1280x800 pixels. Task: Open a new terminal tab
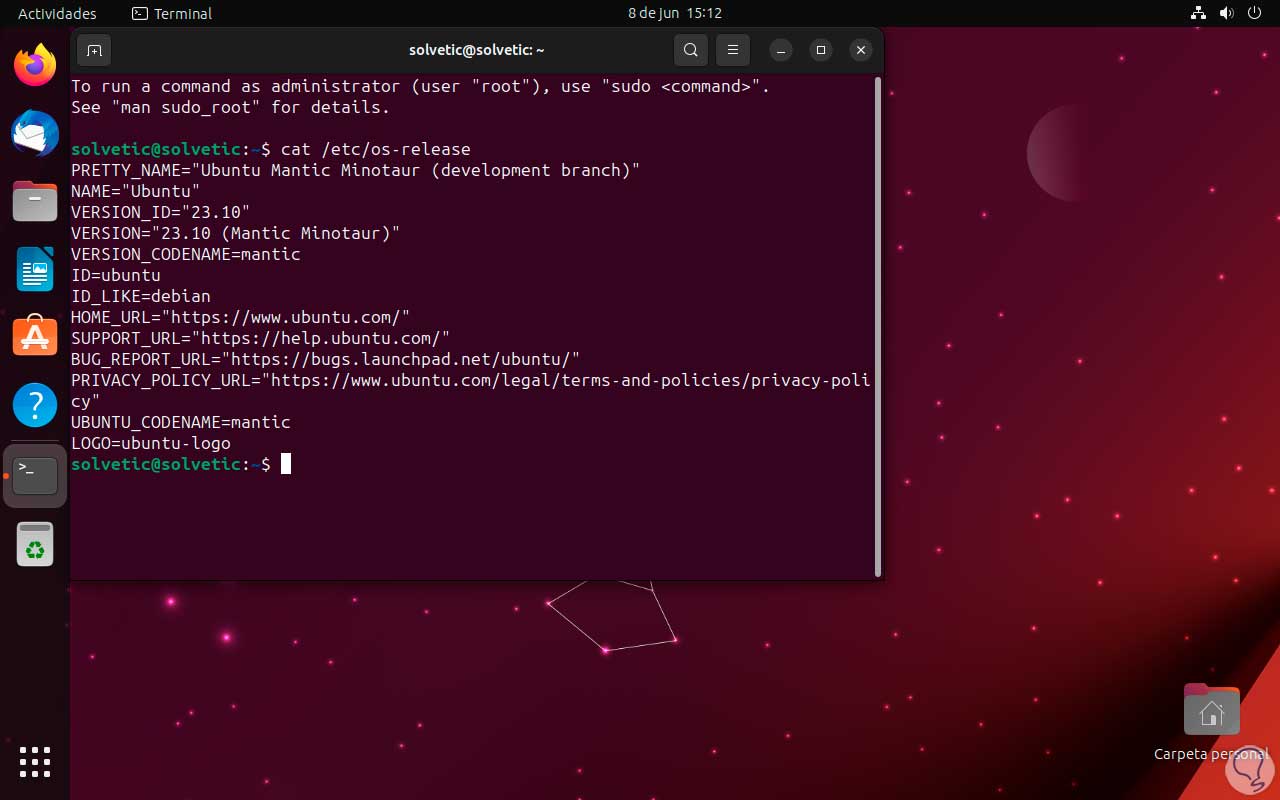tap(94, 50)
